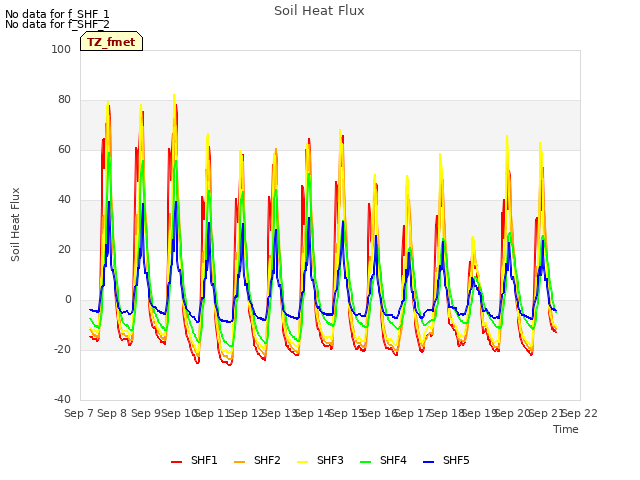640x480 pixels.
Task: Click the red SHF1 legend swatch
Action: coord(176,462)
